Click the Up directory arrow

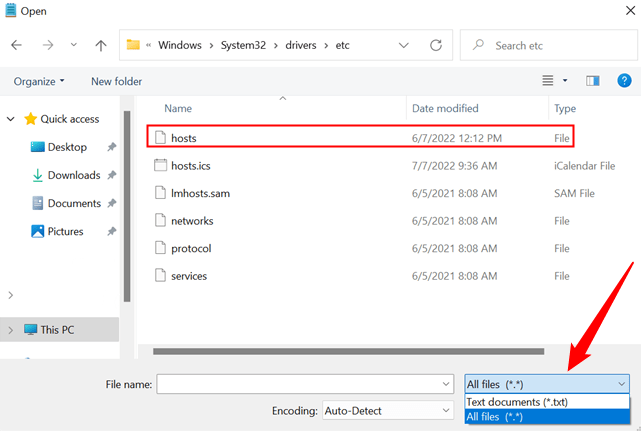pos(101,46)
